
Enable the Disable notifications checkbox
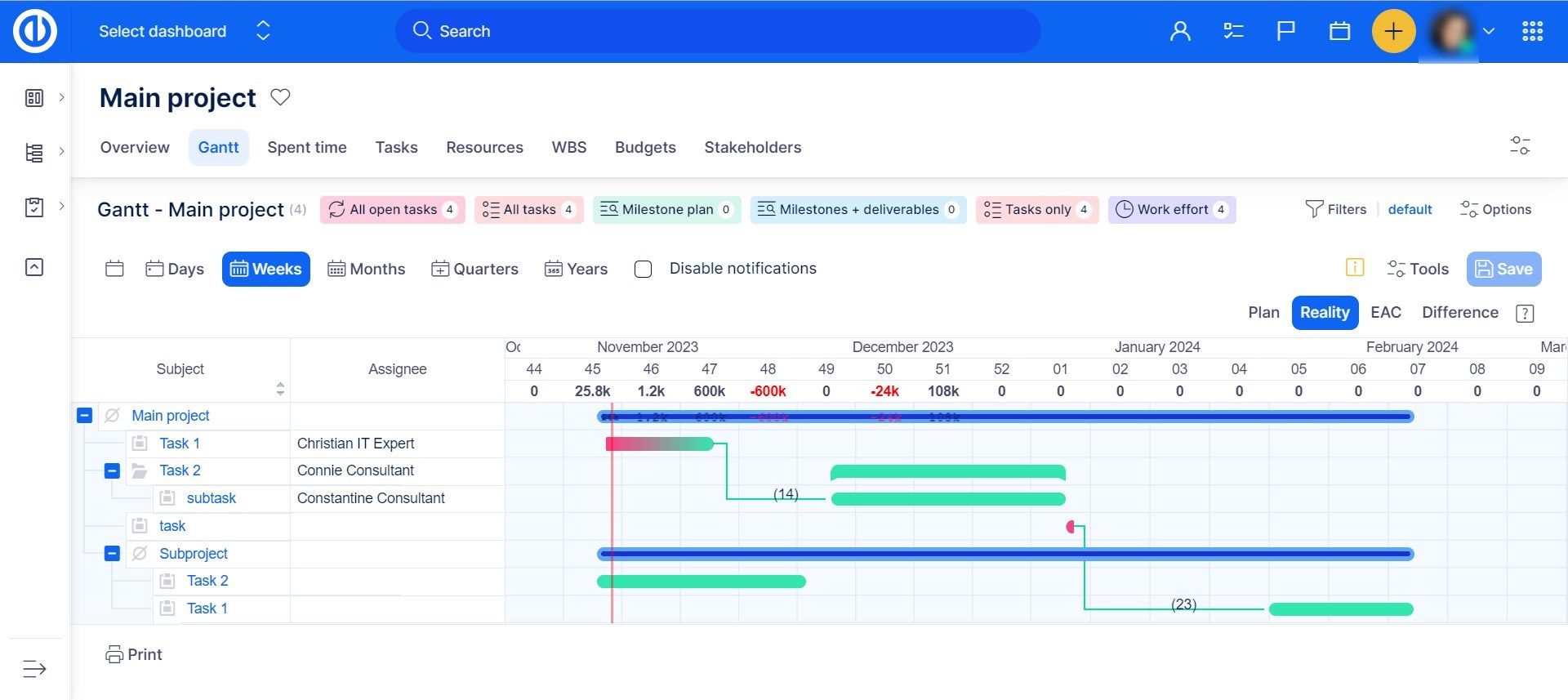pos(644,269)
